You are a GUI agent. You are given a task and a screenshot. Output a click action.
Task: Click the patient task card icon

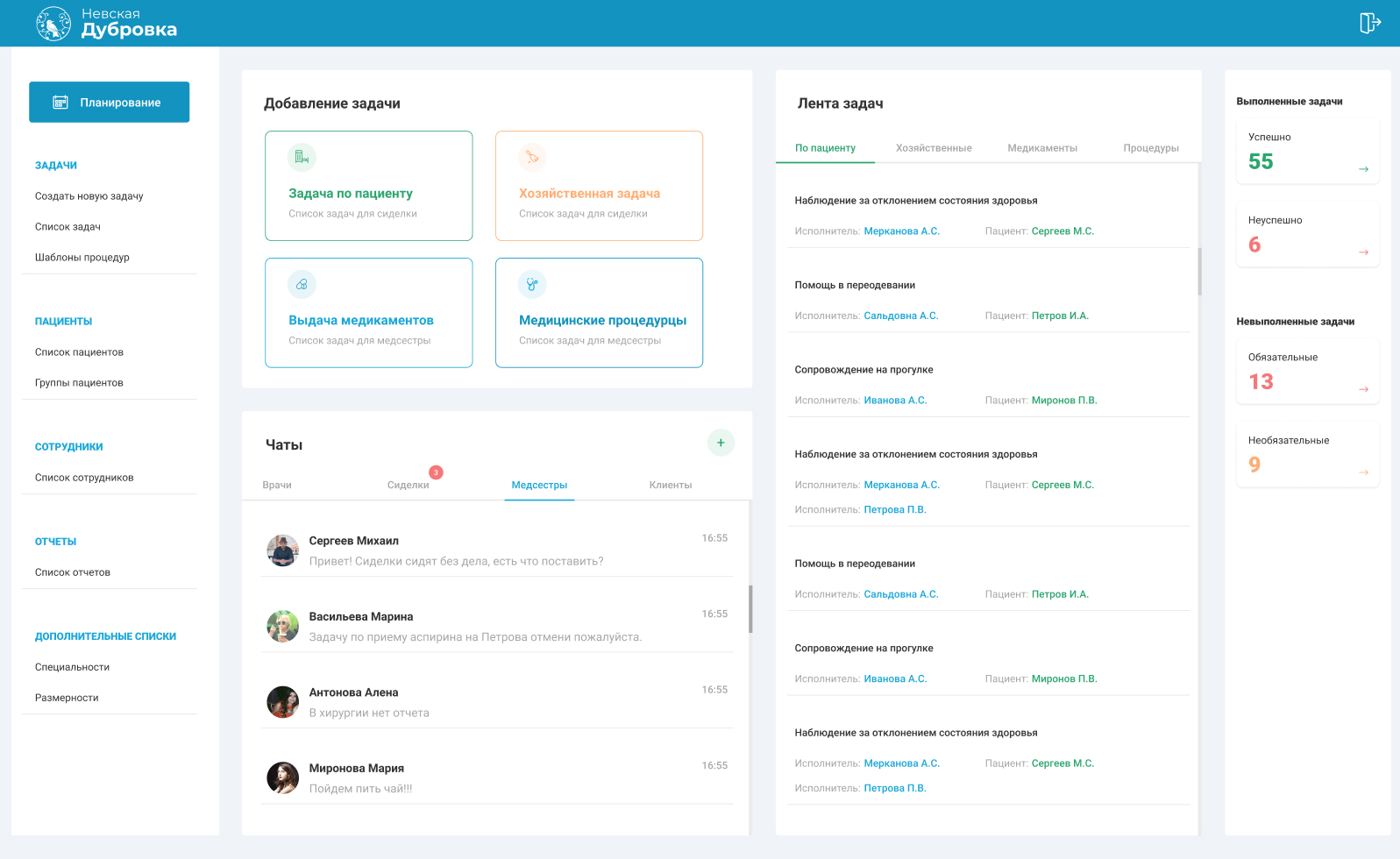click(302, 158)
